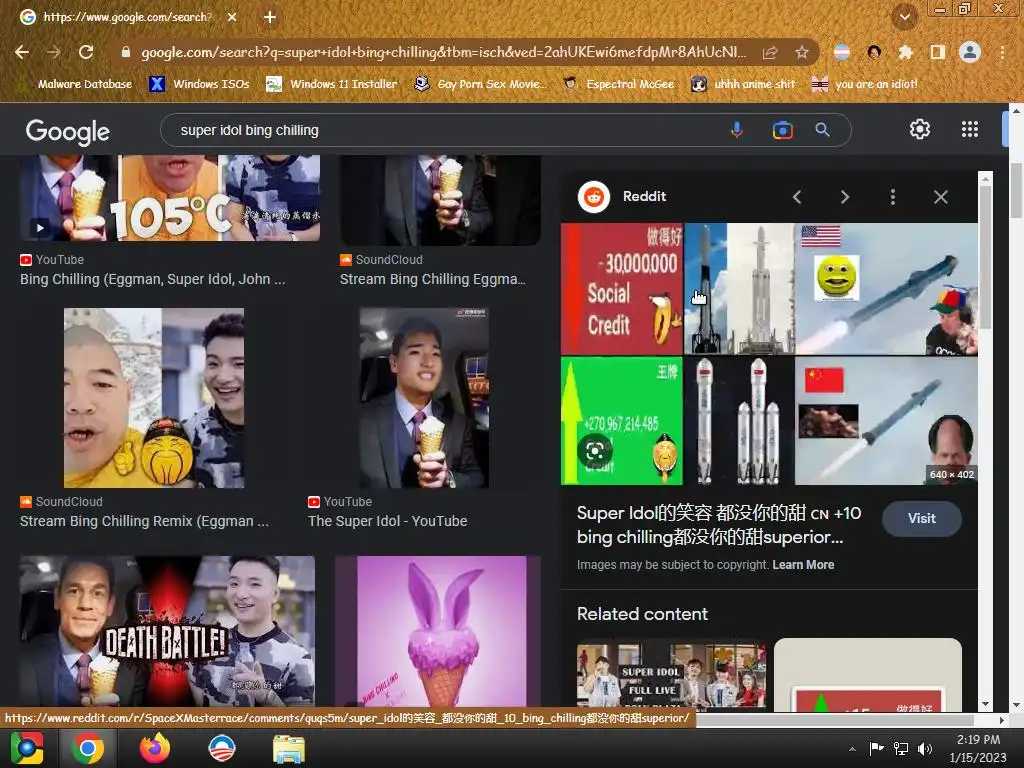
Task: Open a new browser tab
Action: tap(270, 17)
